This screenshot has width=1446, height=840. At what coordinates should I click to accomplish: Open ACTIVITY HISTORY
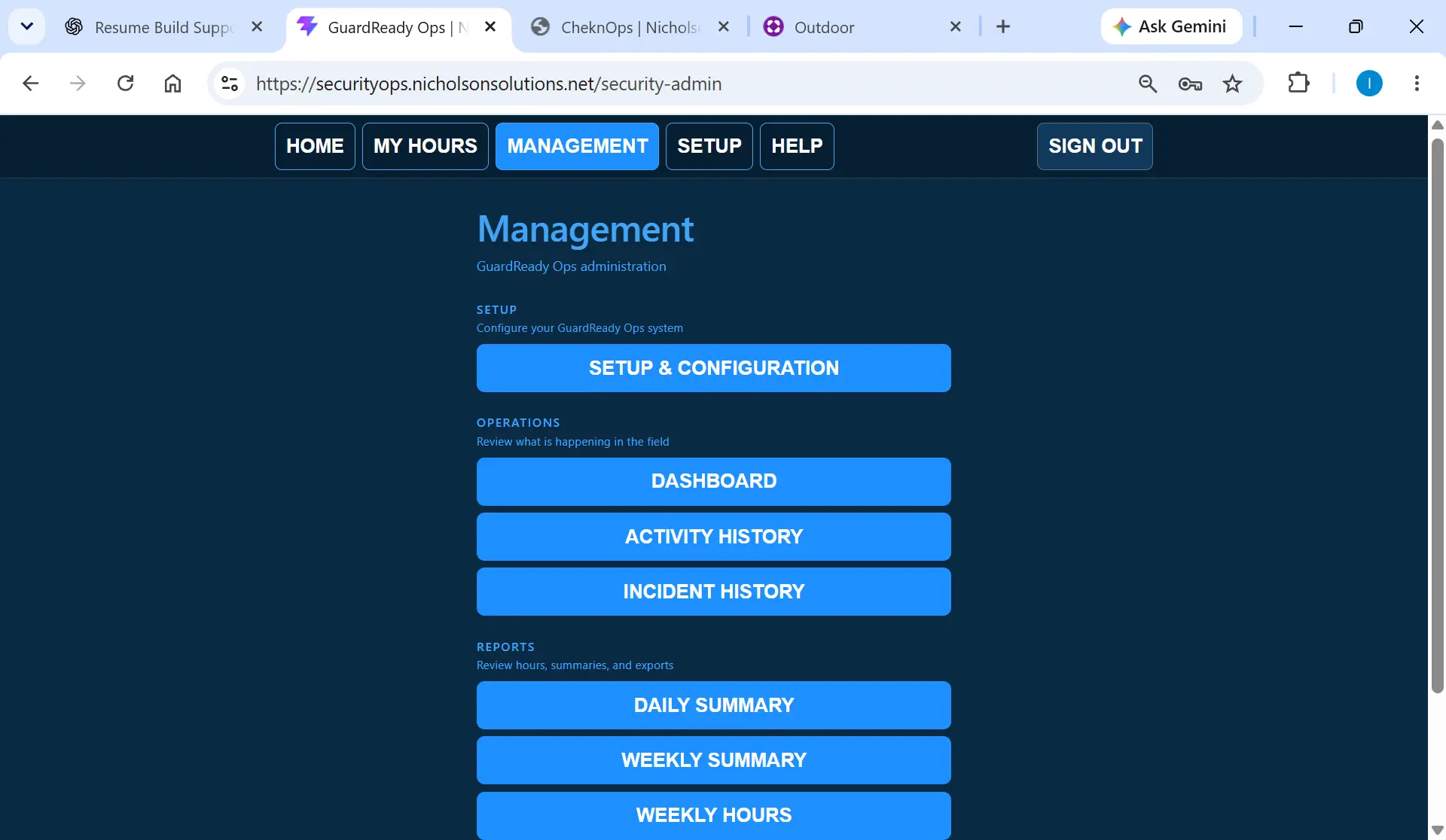(x=714, y=537)
